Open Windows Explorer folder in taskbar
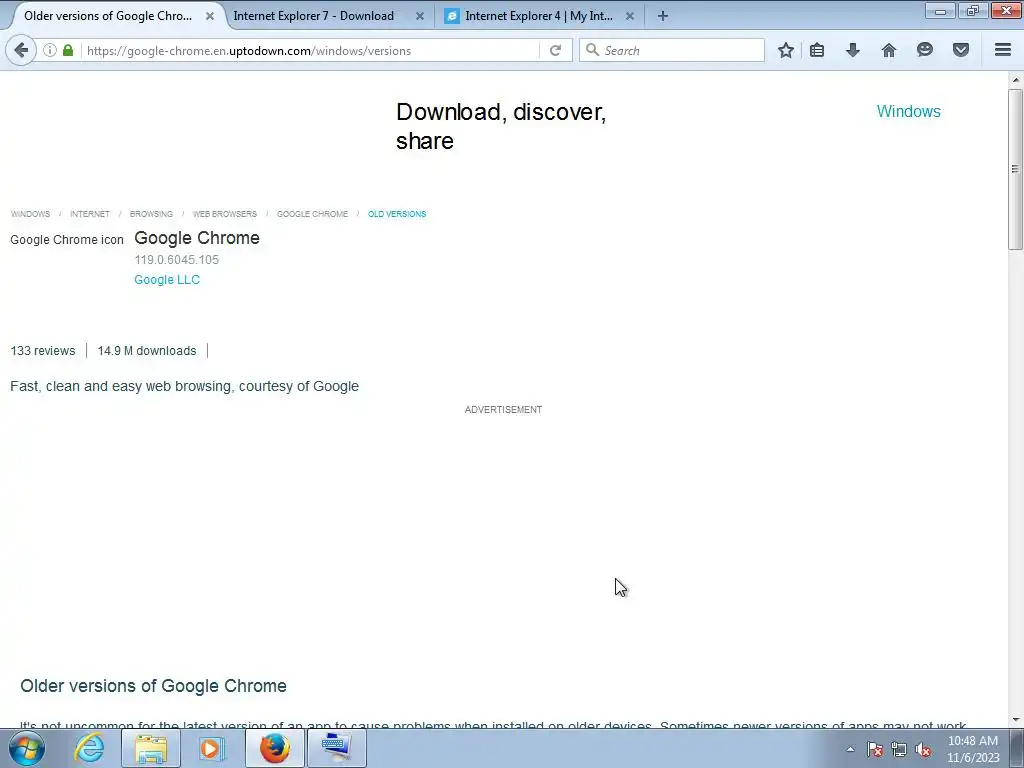The image size is (1024, 768). tap(151, 748)
